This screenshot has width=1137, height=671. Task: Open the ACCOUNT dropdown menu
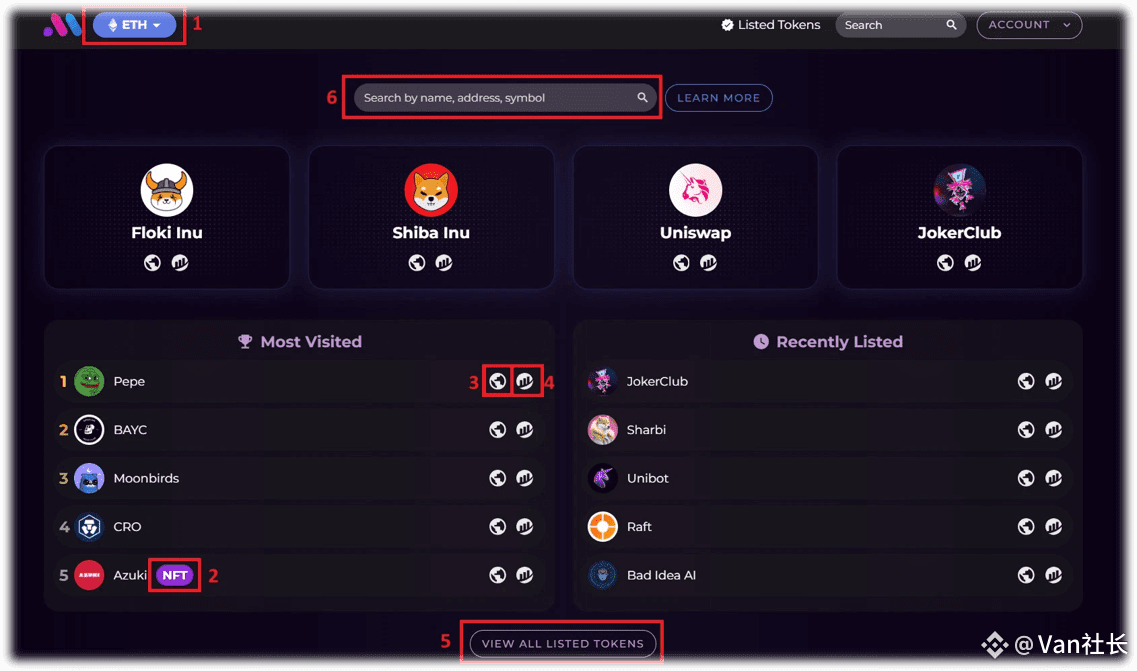coord(1029,25)
